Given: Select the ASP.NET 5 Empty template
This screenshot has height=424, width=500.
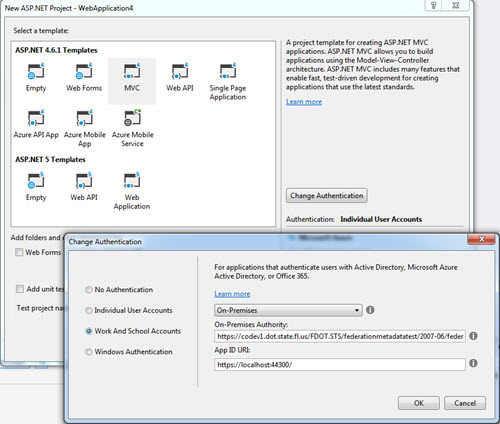Looking at the screenshot, I should pyautogui.click(x=36, y=180).
